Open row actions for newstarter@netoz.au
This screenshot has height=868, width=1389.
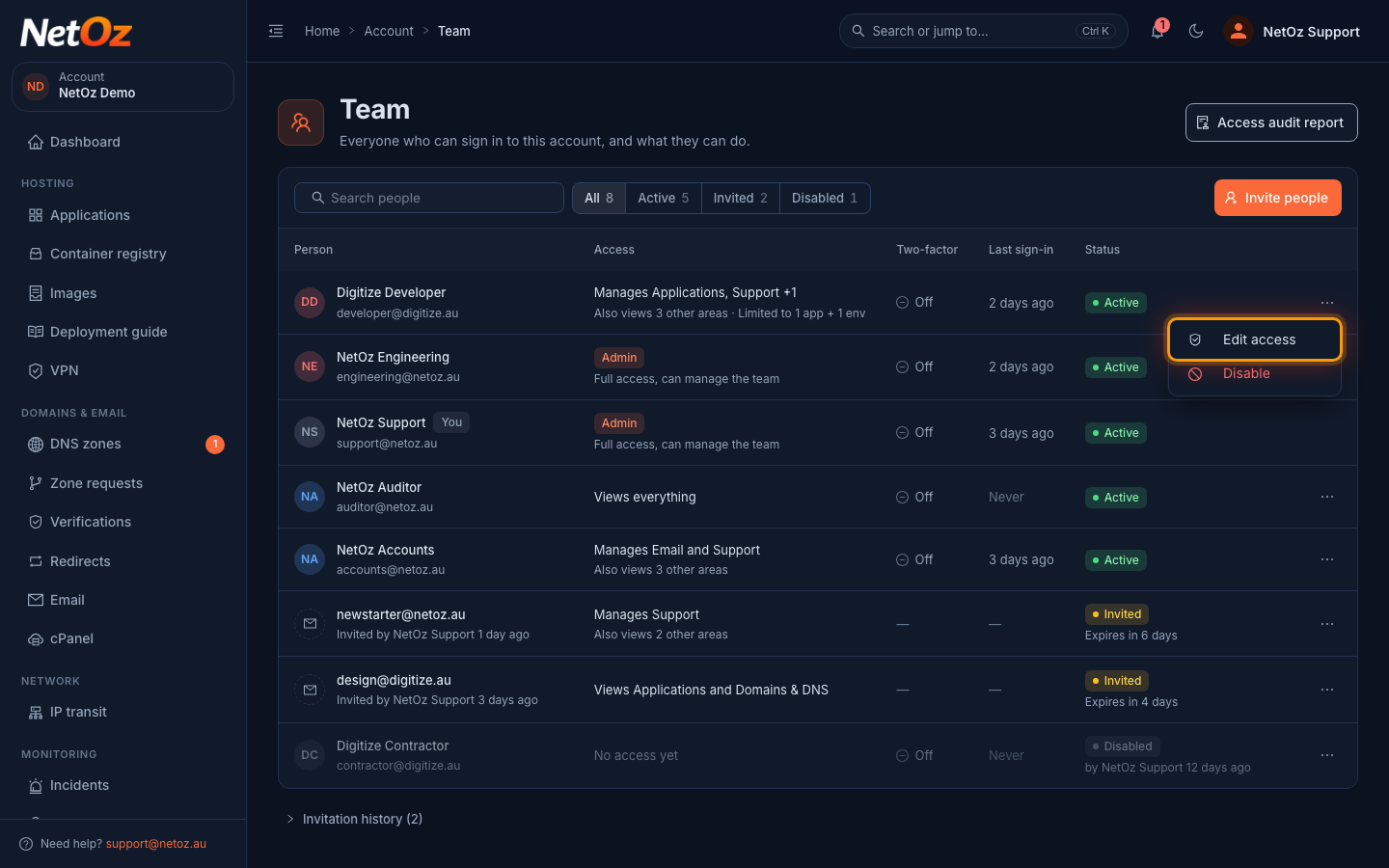(x=1327, y=624)
